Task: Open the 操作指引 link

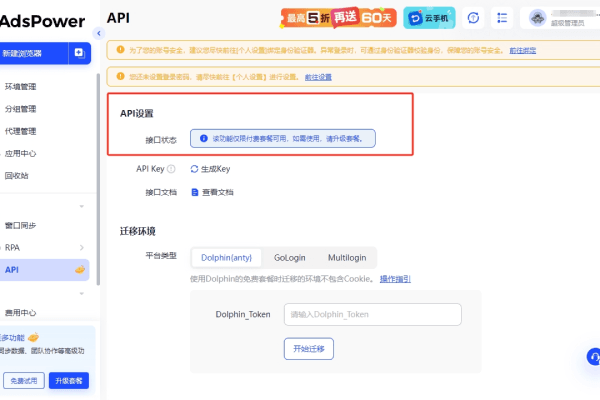Action: tap(395, 279)
